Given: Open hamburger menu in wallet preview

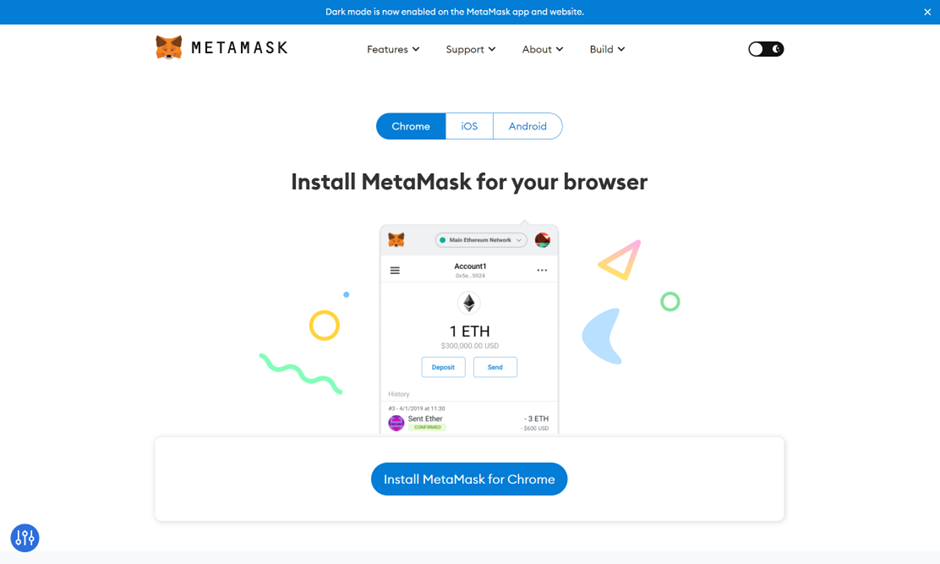Looking at the screenshot, I should point(395,270).
